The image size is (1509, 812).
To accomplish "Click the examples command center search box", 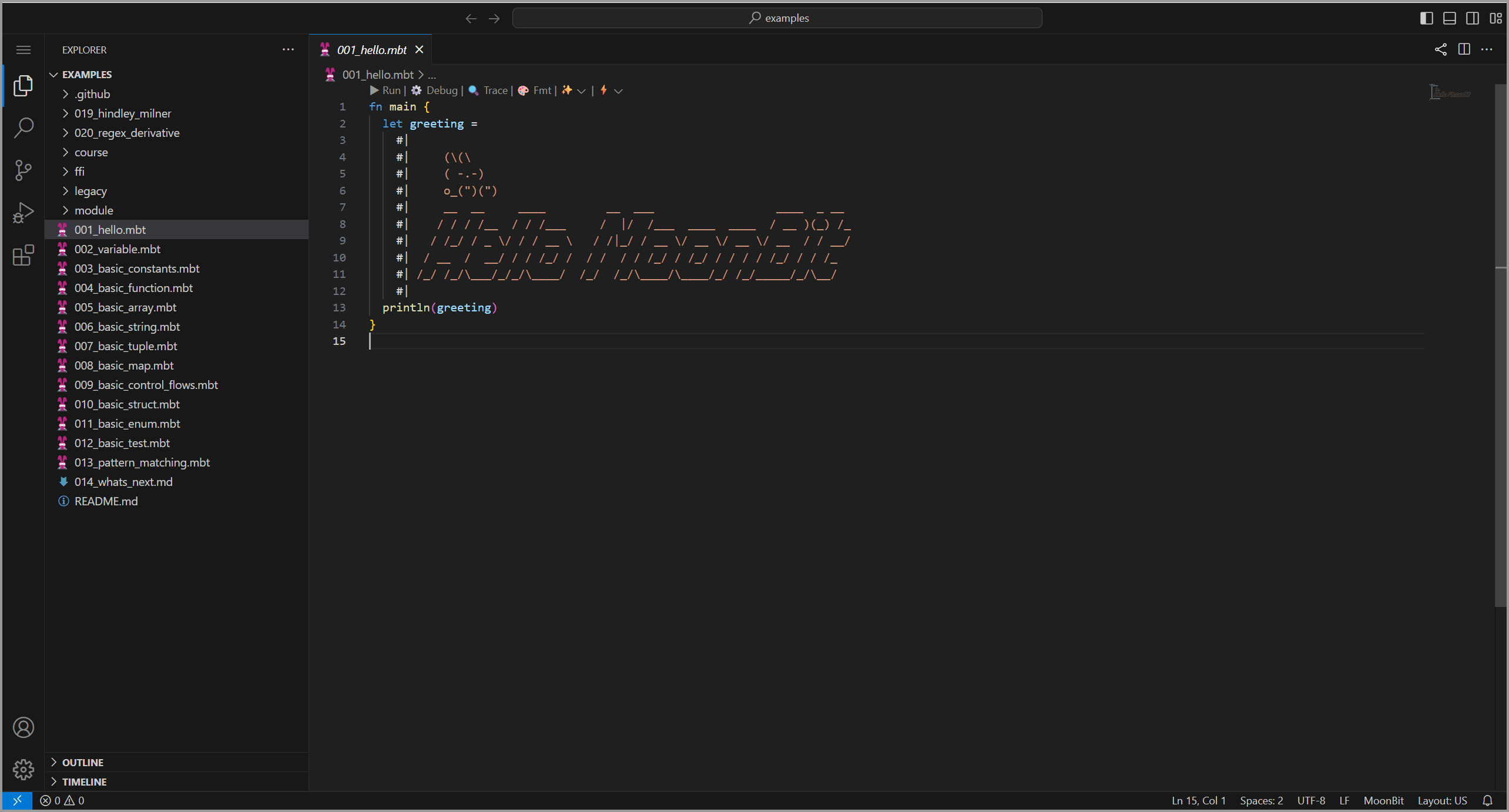I will [777, 18].
